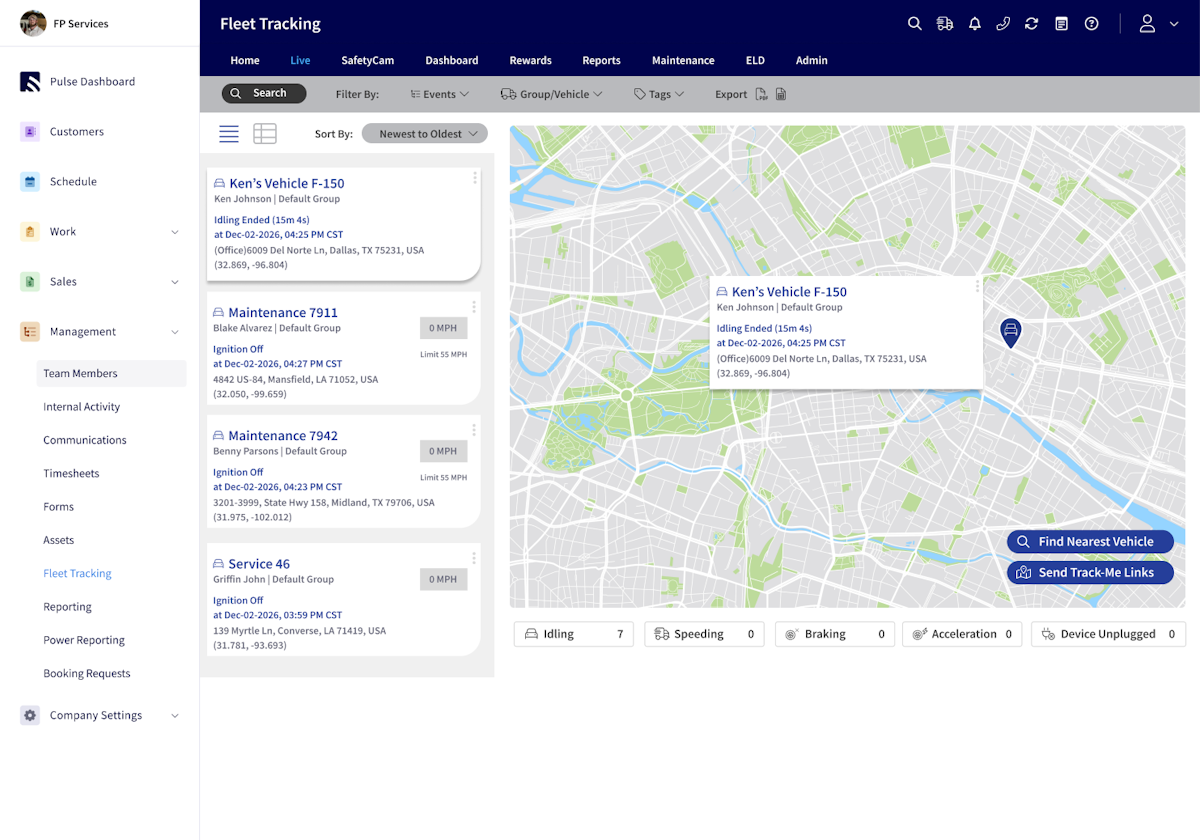Switch to the Home tab
This screenshot has width=1200, height=840.
click(244, 60)
